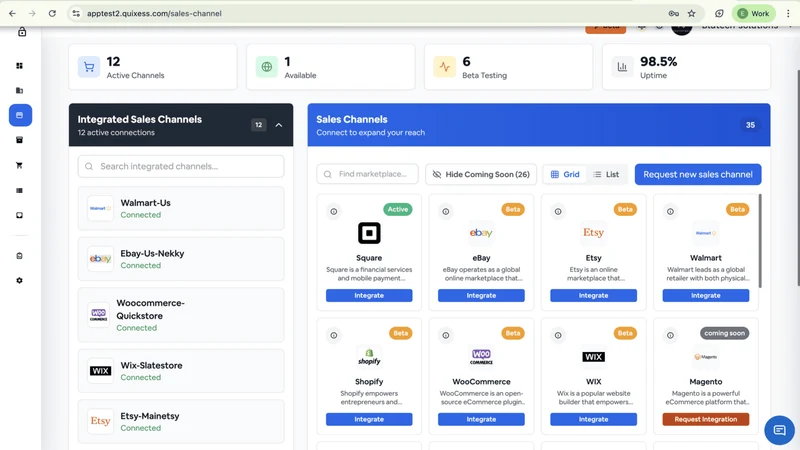Integrate the Wix channel

coord(593,419)
